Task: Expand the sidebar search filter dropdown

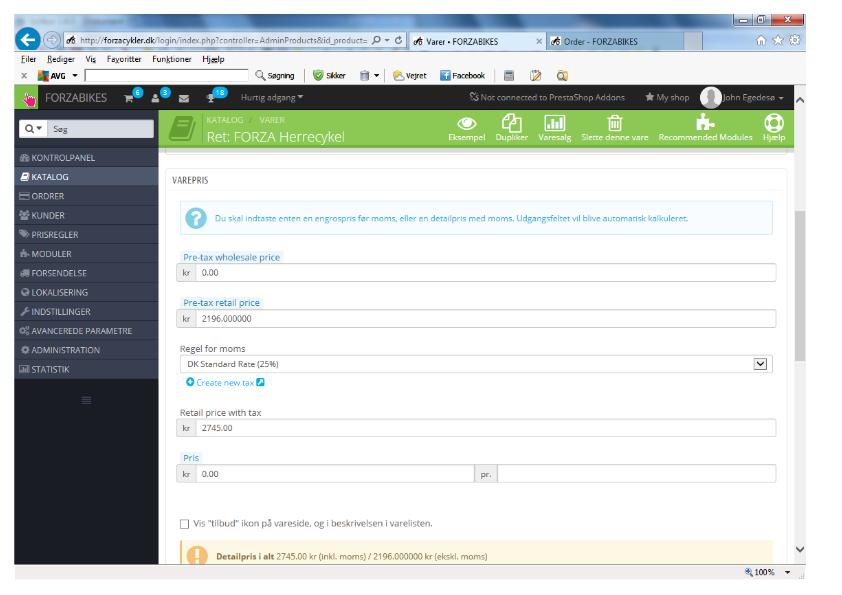Action: 33,129
